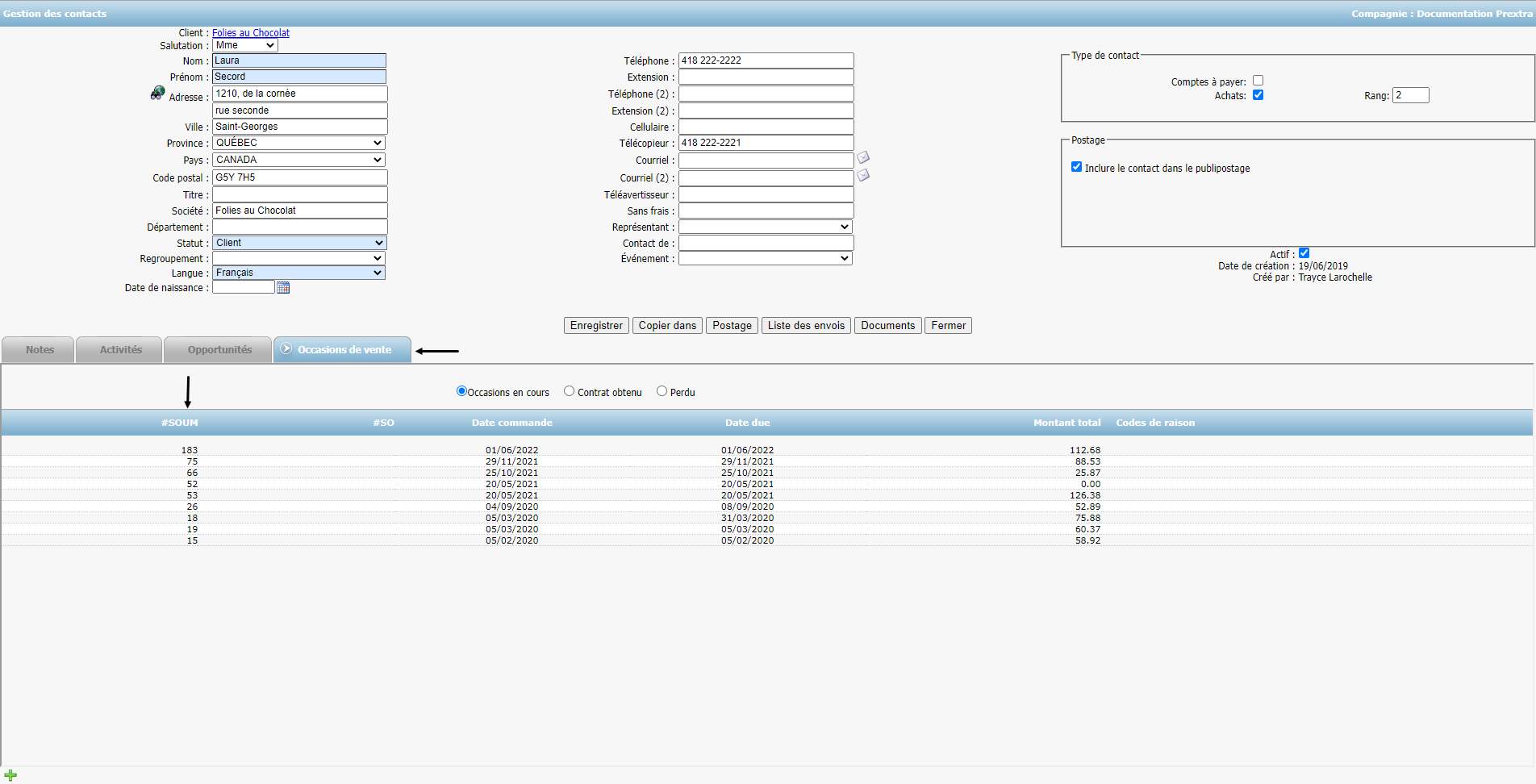This screenshot has height=784, width=1536.
Task: Click the Téléphone field 418 222-2222
Action: [x=766, y=60]
